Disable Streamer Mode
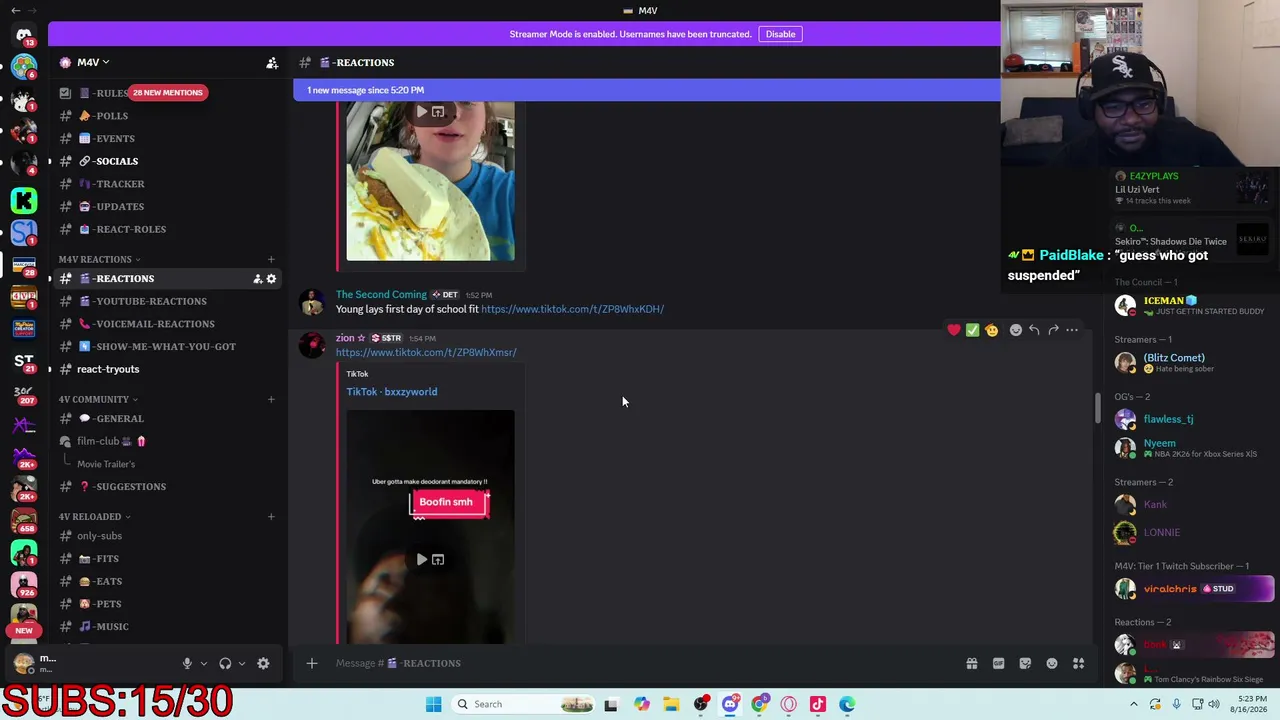This screenshot has width=1280, height=720. [x=780, y=34]
